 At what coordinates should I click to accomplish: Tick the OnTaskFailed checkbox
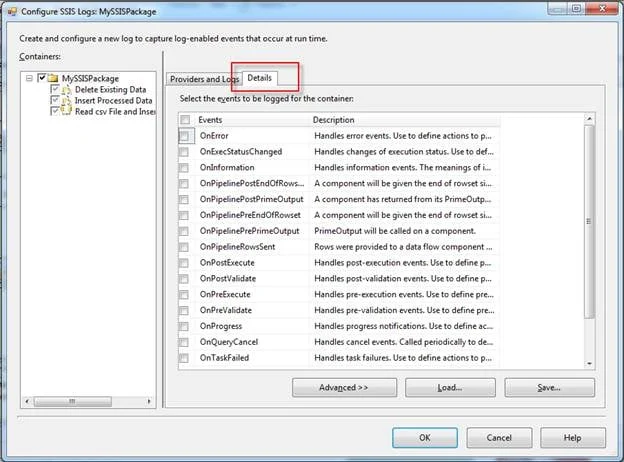184,358
